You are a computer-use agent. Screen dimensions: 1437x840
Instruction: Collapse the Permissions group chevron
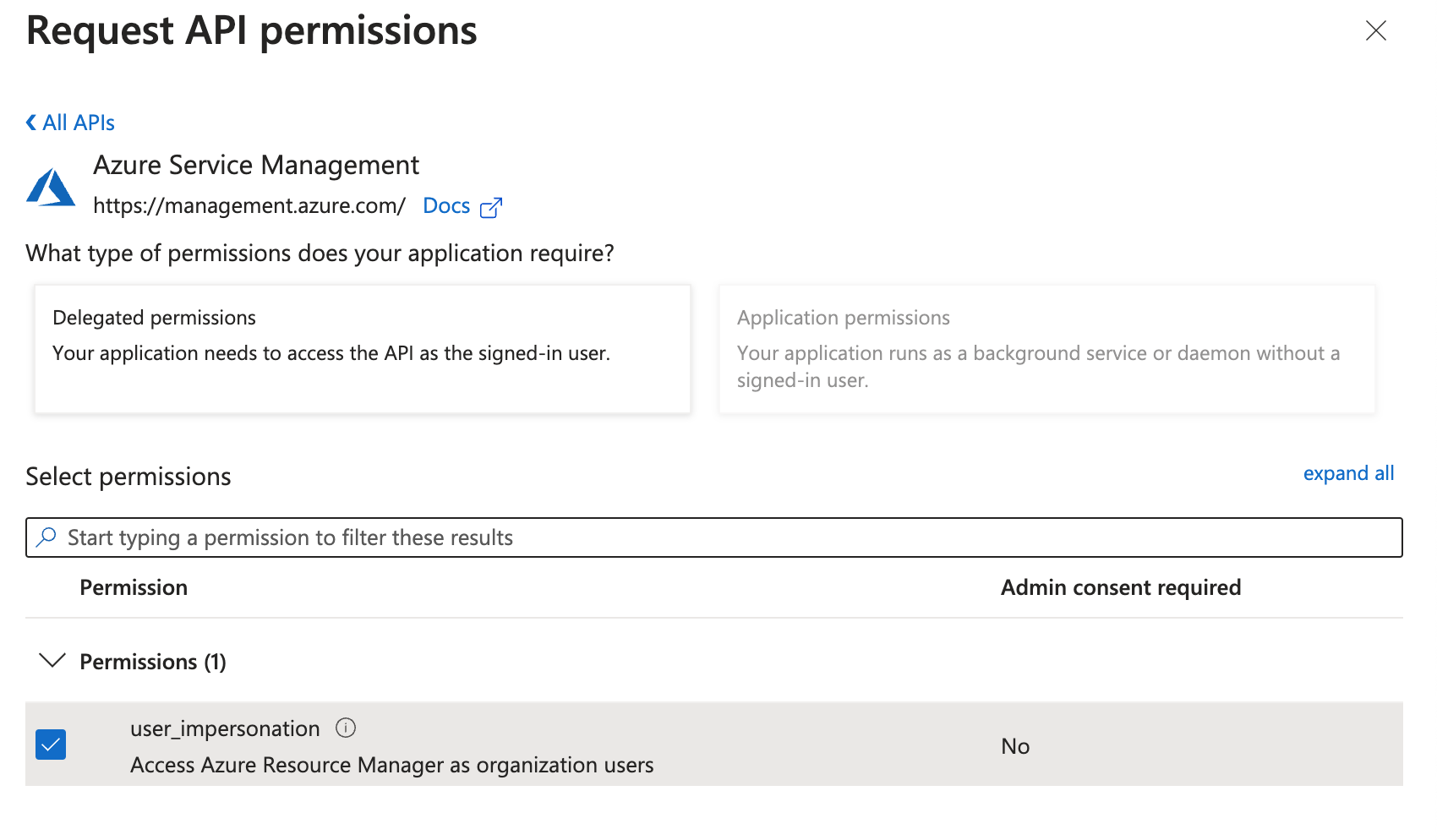pyautogui.click(x=52, y=661)
